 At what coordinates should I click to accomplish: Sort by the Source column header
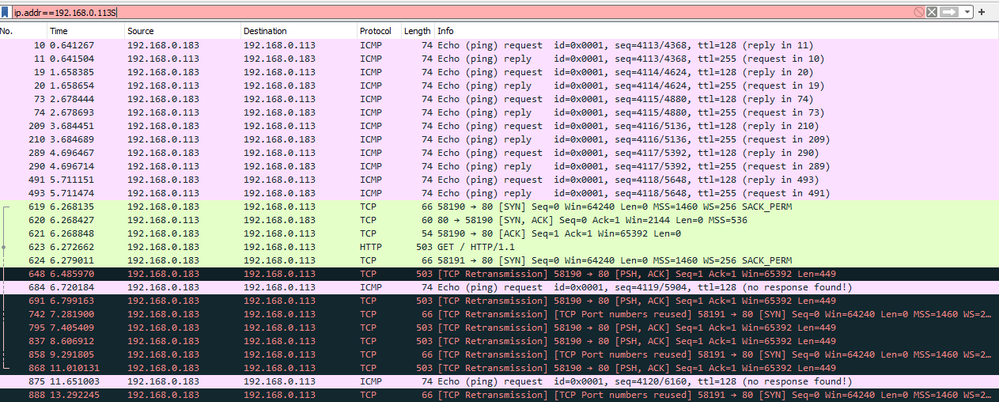[x=182, y=31]
